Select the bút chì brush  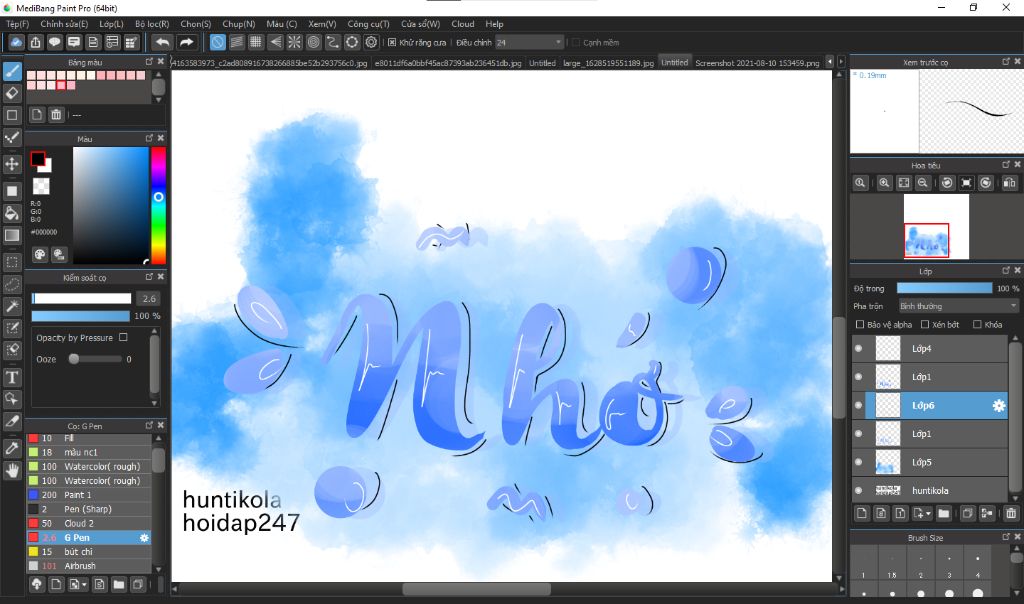coord(89,552)
